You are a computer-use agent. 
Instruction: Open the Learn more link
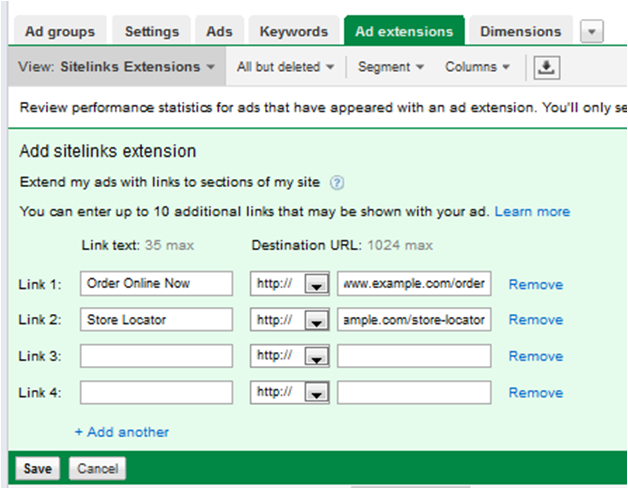pyautogui.click(x=532, y=211)
